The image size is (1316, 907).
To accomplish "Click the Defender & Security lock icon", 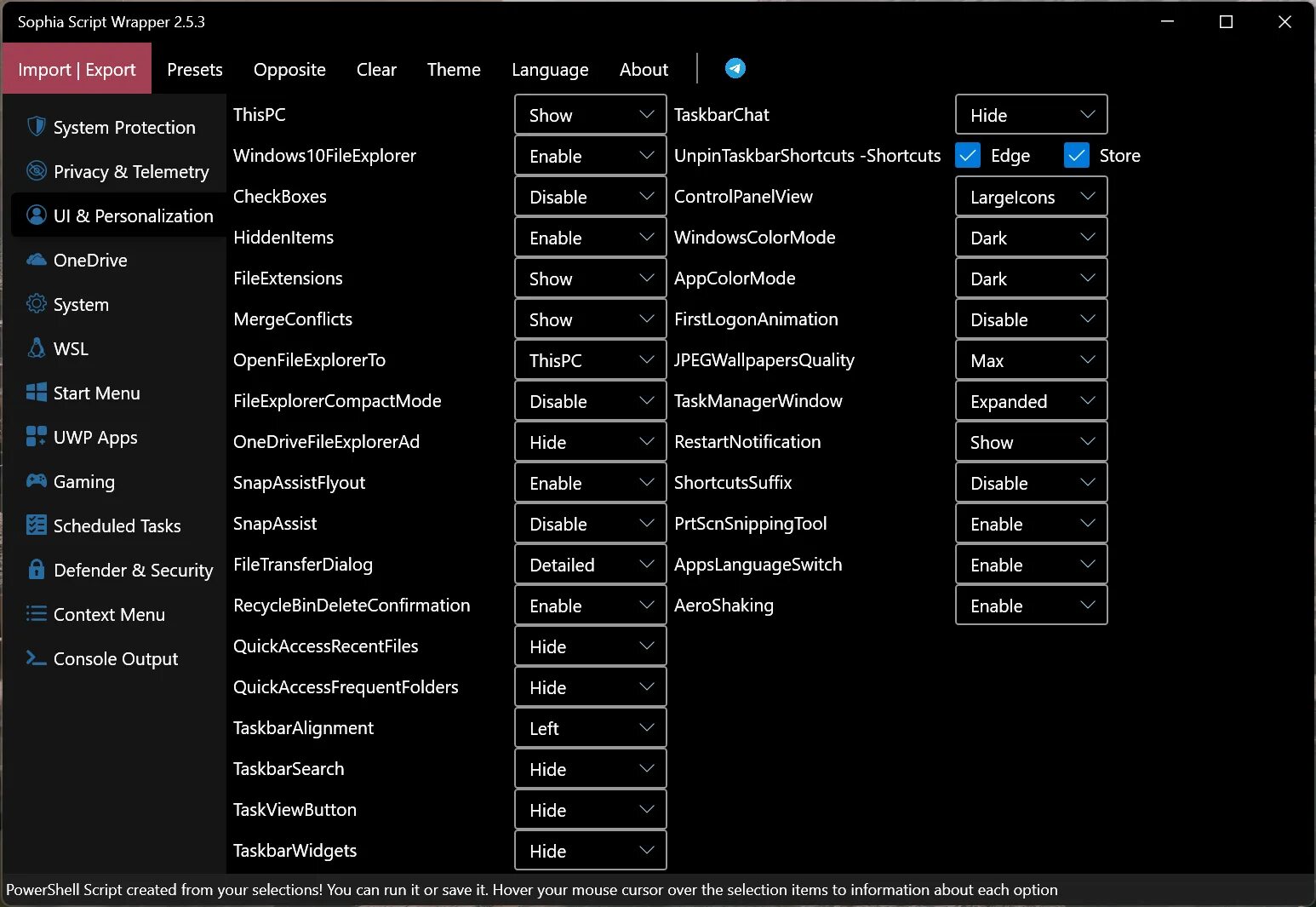I will click(x=36, y=569).
